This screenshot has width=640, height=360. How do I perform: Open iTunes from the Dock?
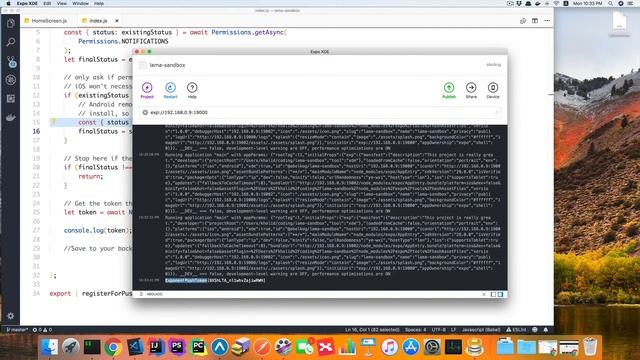coord(389,347)
